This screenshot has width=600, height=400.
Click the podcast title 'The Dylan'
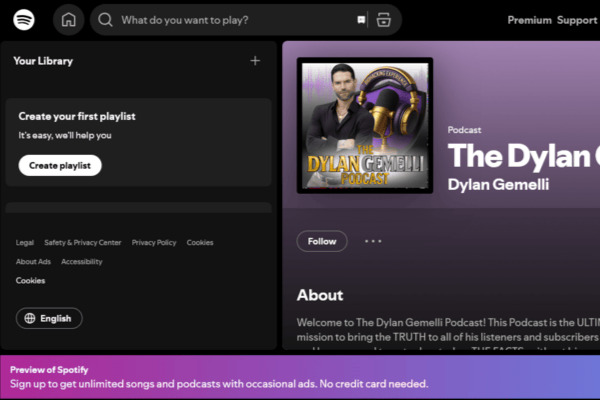(523, 156)
